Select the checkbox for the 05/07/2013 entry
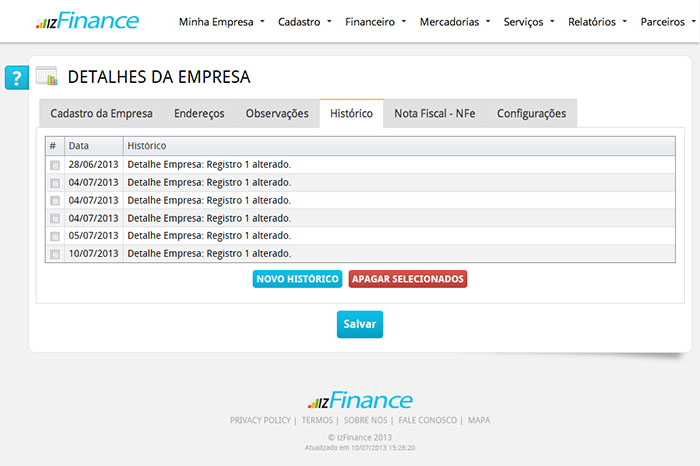 click(55, 236)
